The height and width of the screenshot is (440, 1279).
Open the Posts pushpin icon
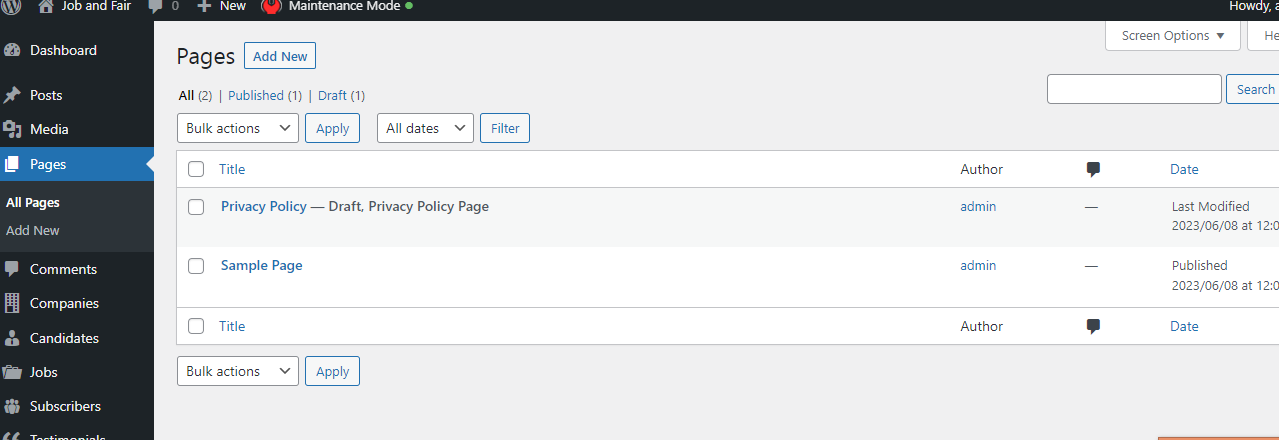pos(12,95)
